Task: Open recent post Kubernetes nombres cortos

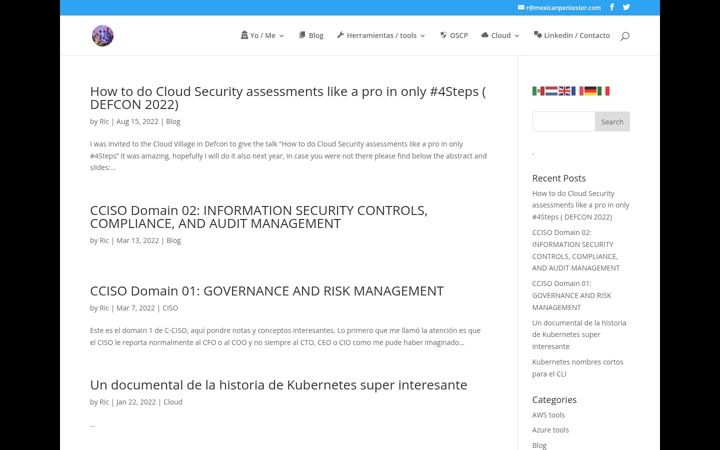Action: (x=578, y=367)
